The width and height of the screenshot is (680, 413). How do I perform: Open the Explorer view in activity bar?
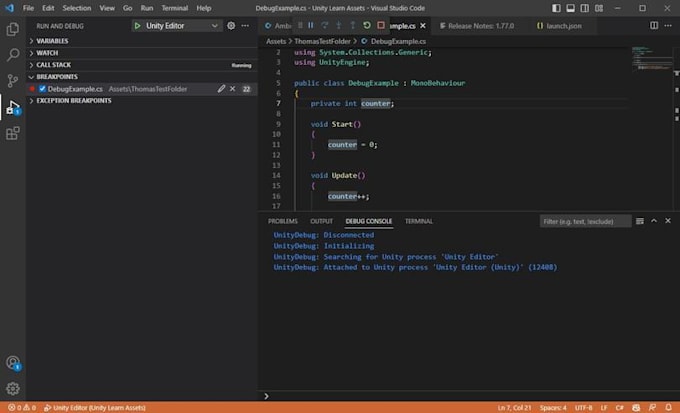pyautogui.click(x=13, y=30)
